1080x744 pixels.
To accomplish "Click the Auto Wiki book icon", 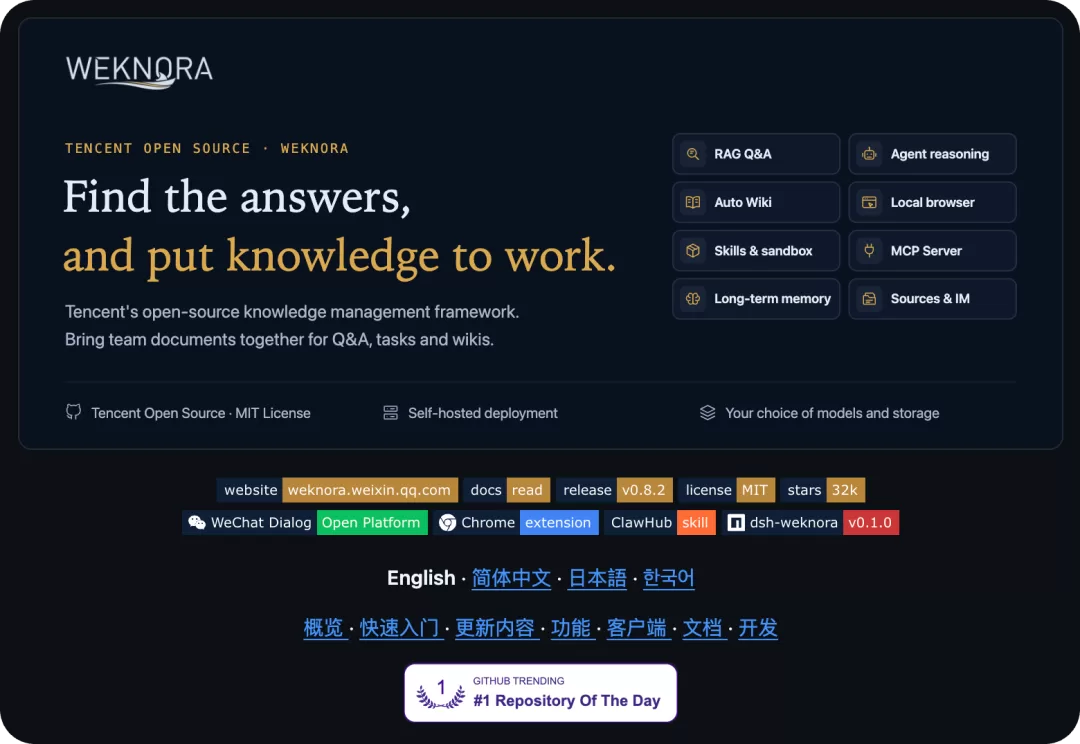I will (693, 202).
